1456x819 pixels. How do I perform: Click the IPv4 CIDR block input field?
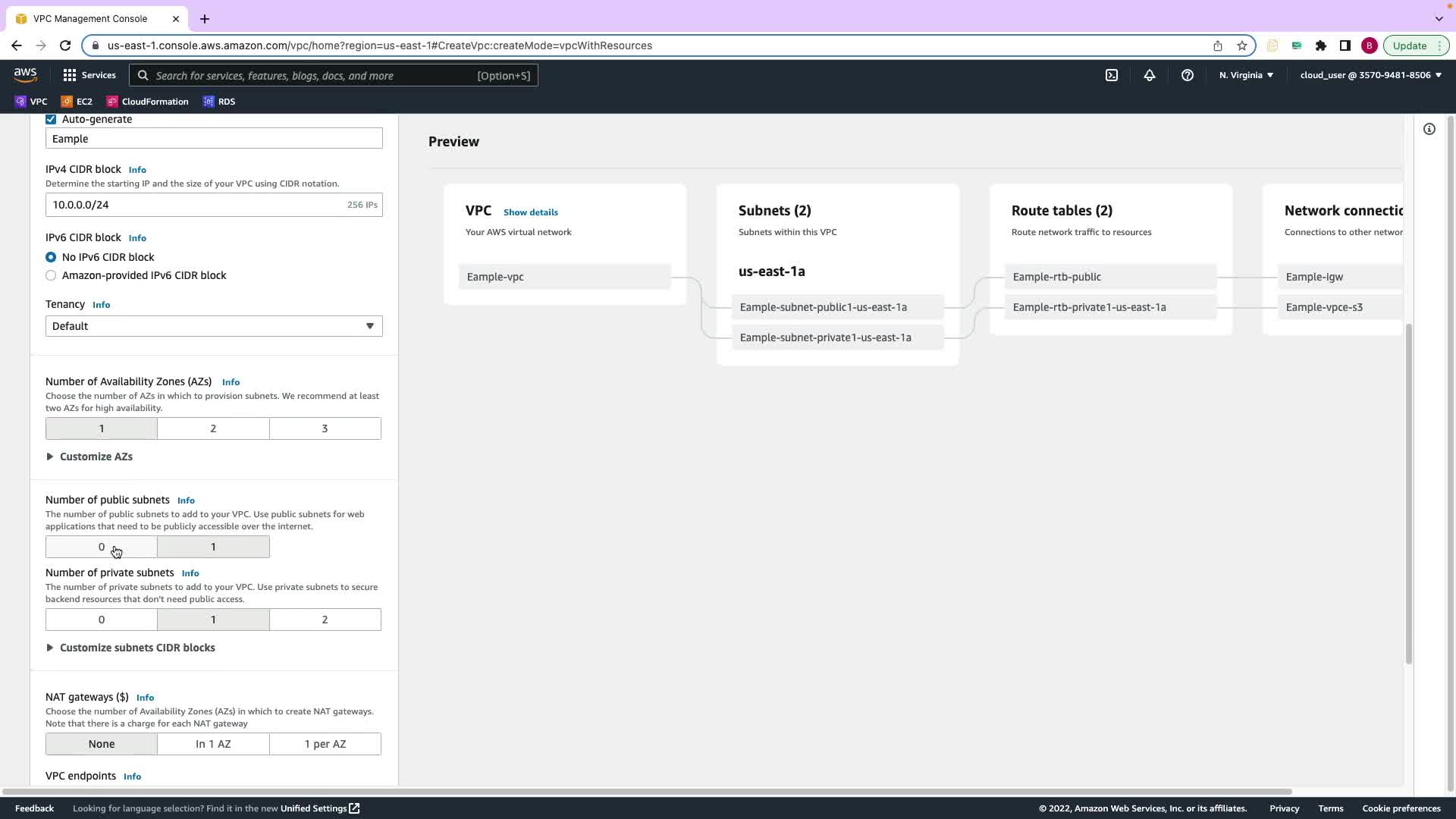click(193, 205)
